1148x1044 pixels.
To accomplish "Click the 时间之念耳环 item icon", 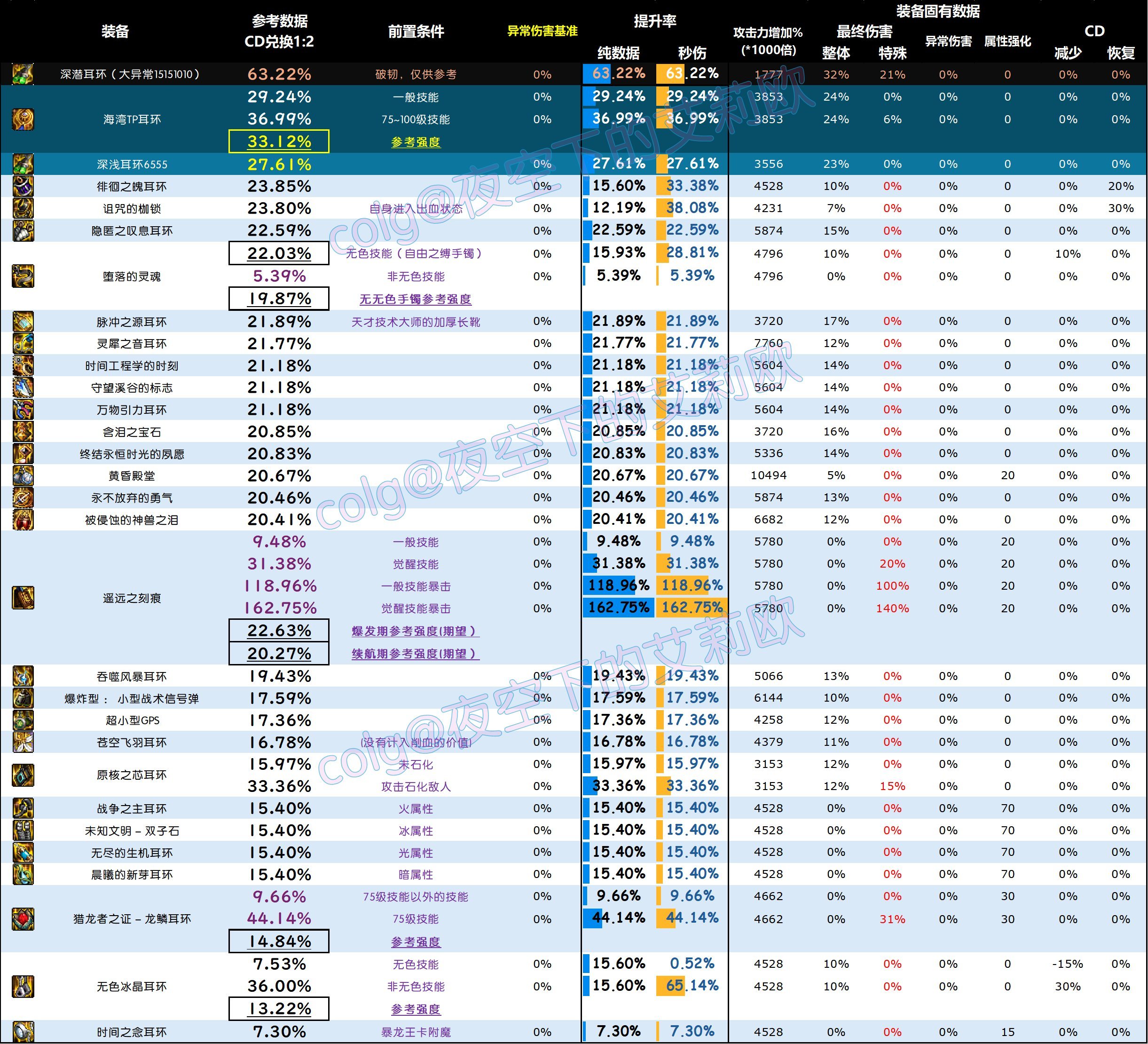I will click(x=23, y=1032).
